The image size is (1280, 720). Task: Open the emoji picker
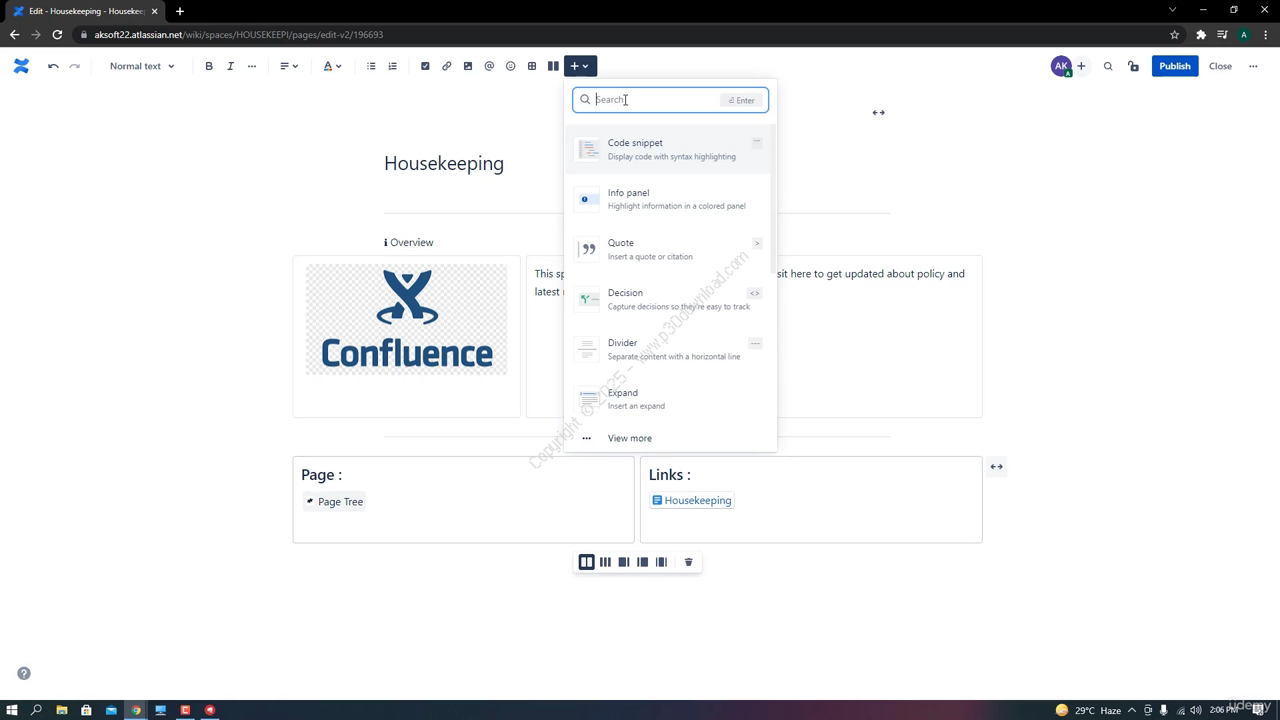click(x=510, y=66)
